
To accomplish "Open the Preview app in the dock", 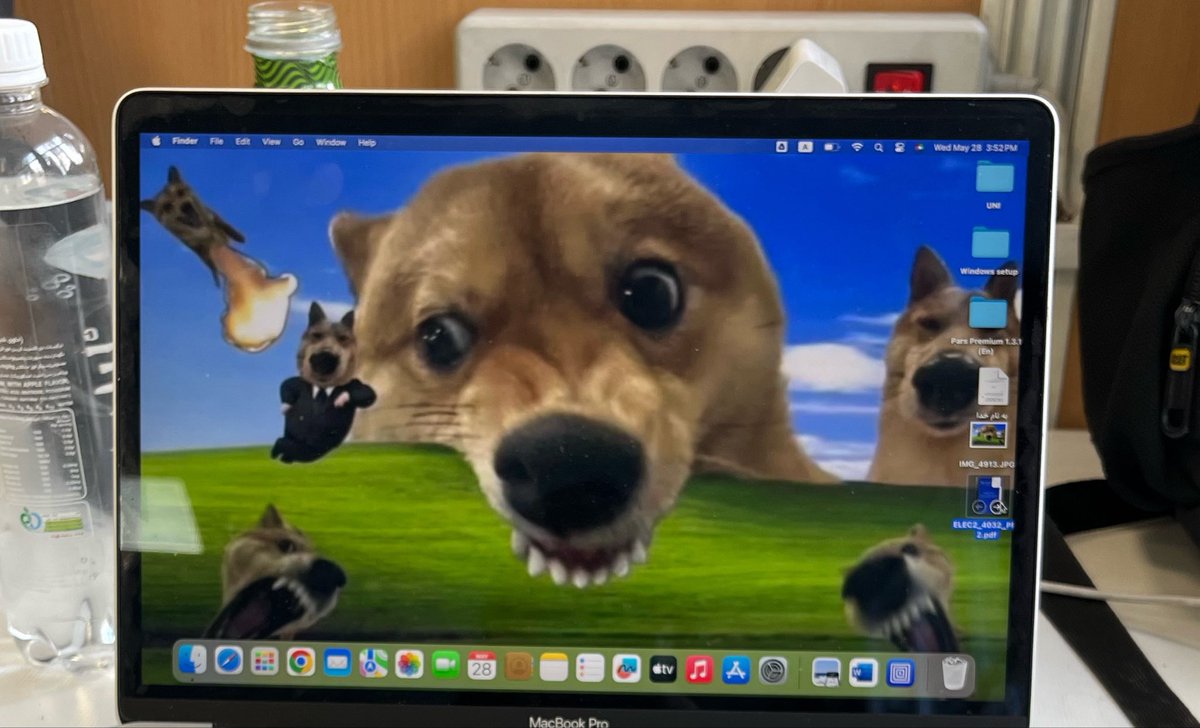I will coord(826,672).
